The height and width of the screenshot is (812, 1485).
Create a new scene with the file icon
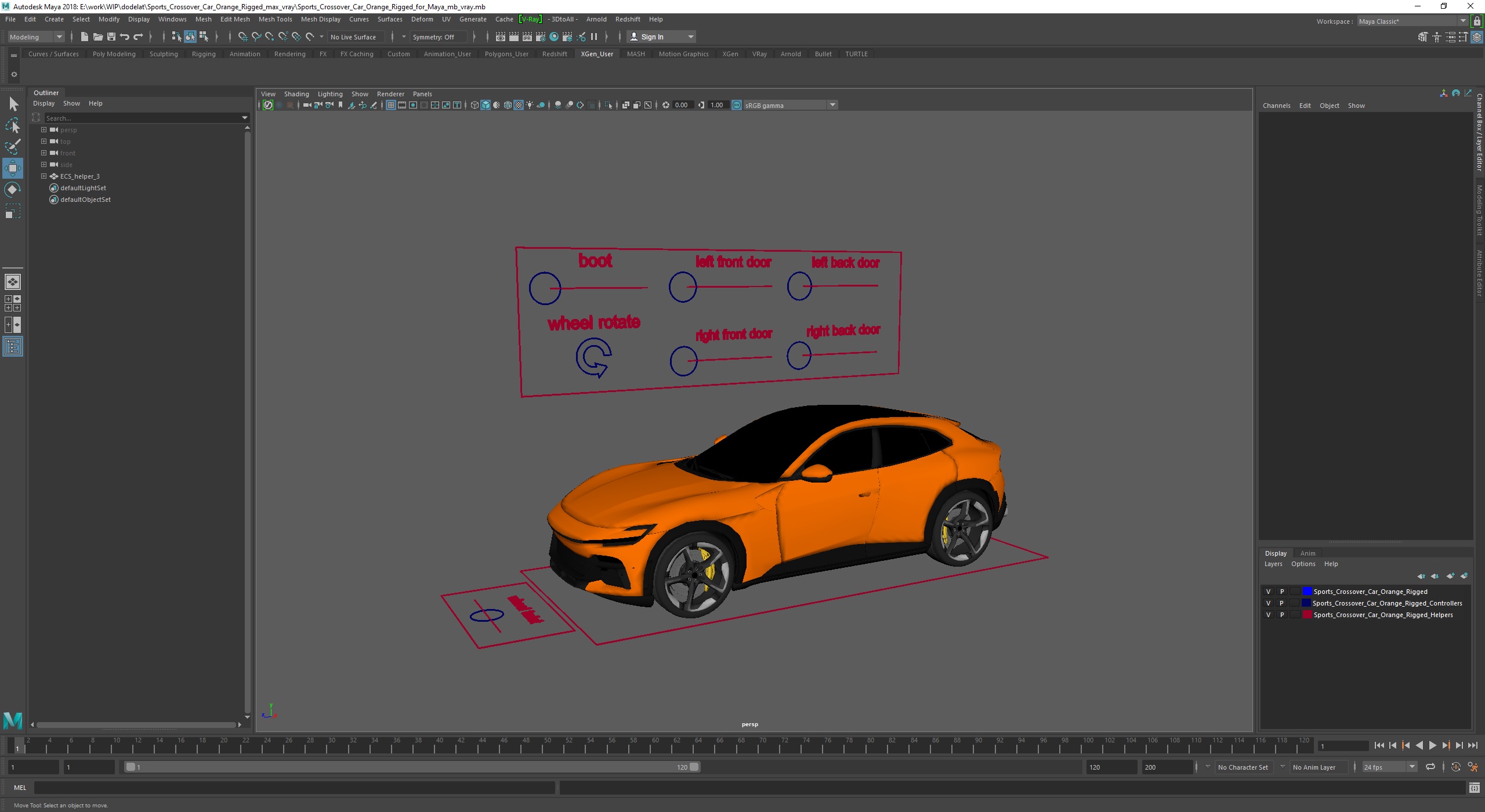85,37
